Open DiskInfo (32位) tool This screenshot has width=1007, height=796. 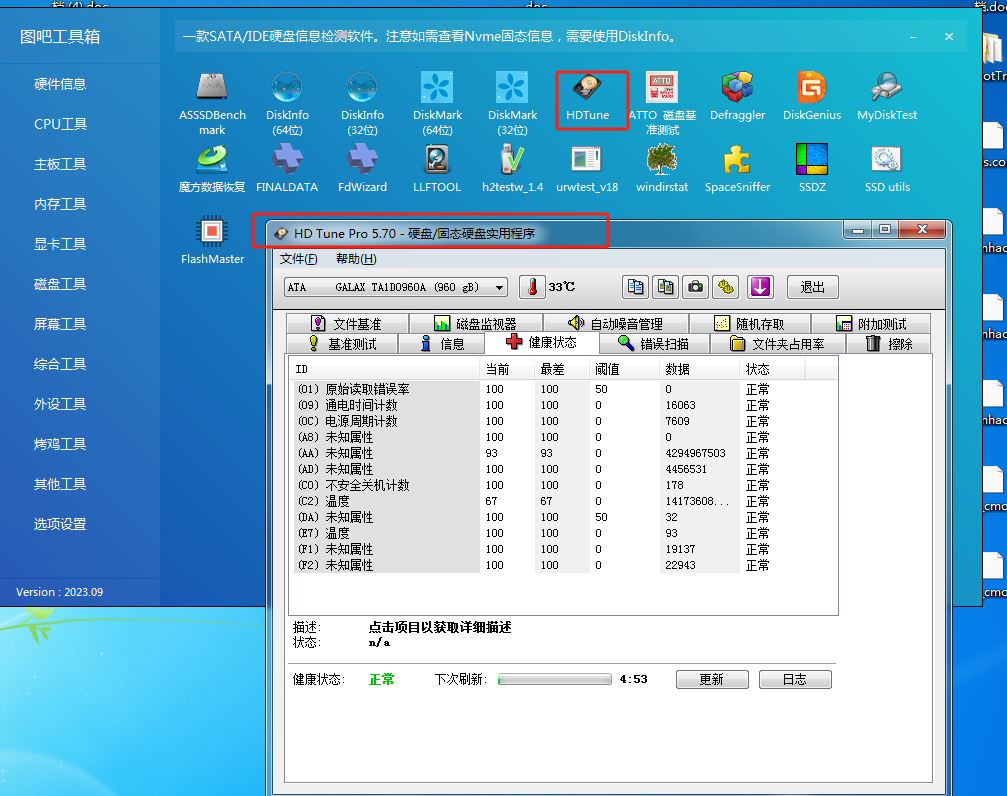pyautogui.click(x=362, y=103)
